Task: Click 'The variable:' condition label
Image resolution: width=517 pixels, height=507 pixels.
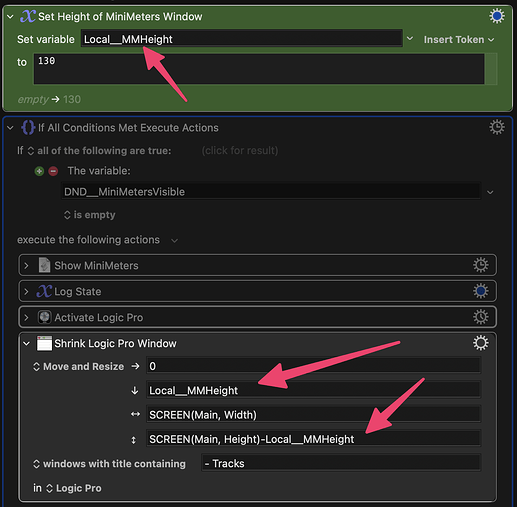Action: [99, 171]
